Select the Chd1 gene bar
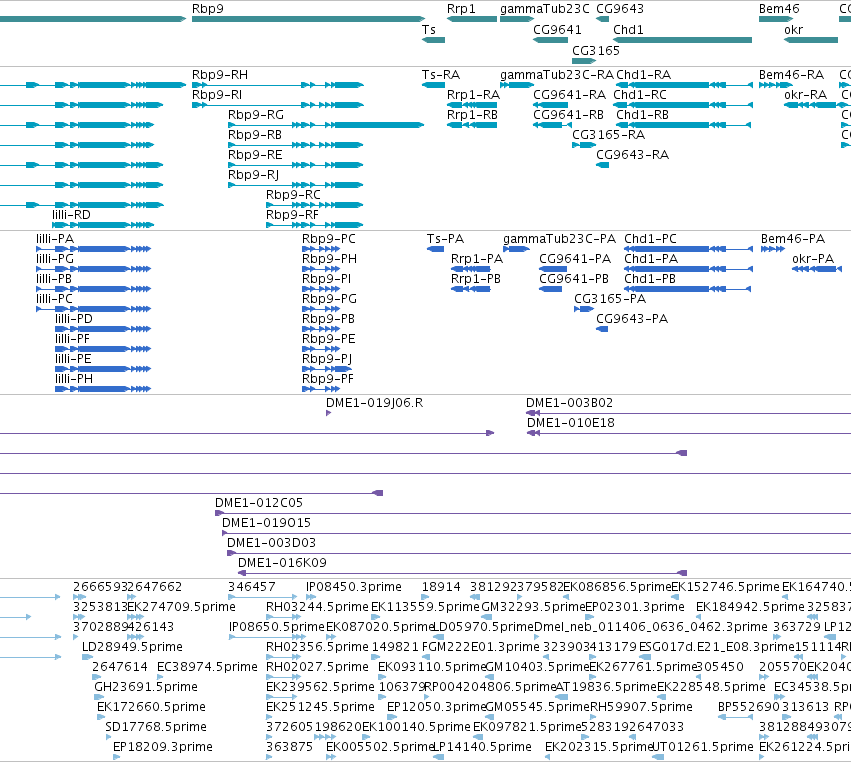This screenshot has height=762, width=851. tap(682, 40)
